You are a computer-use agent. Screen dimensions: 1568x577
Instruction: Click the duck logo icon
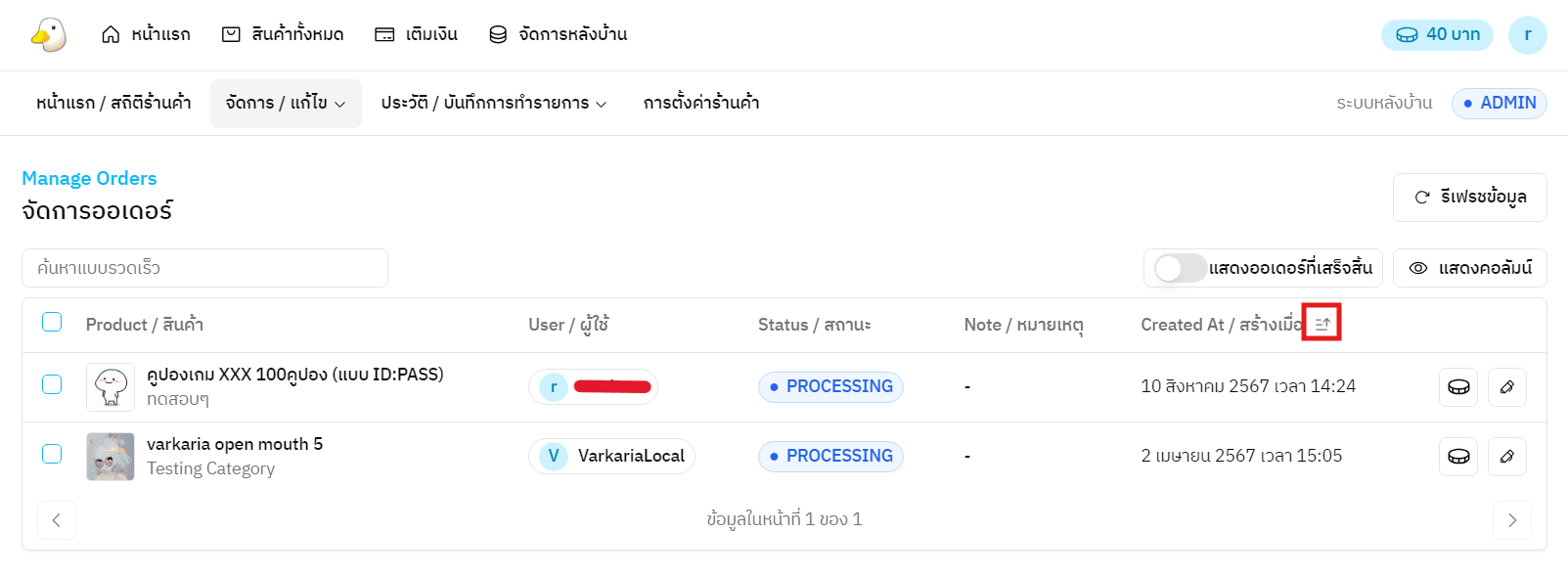tap(48, 35)
